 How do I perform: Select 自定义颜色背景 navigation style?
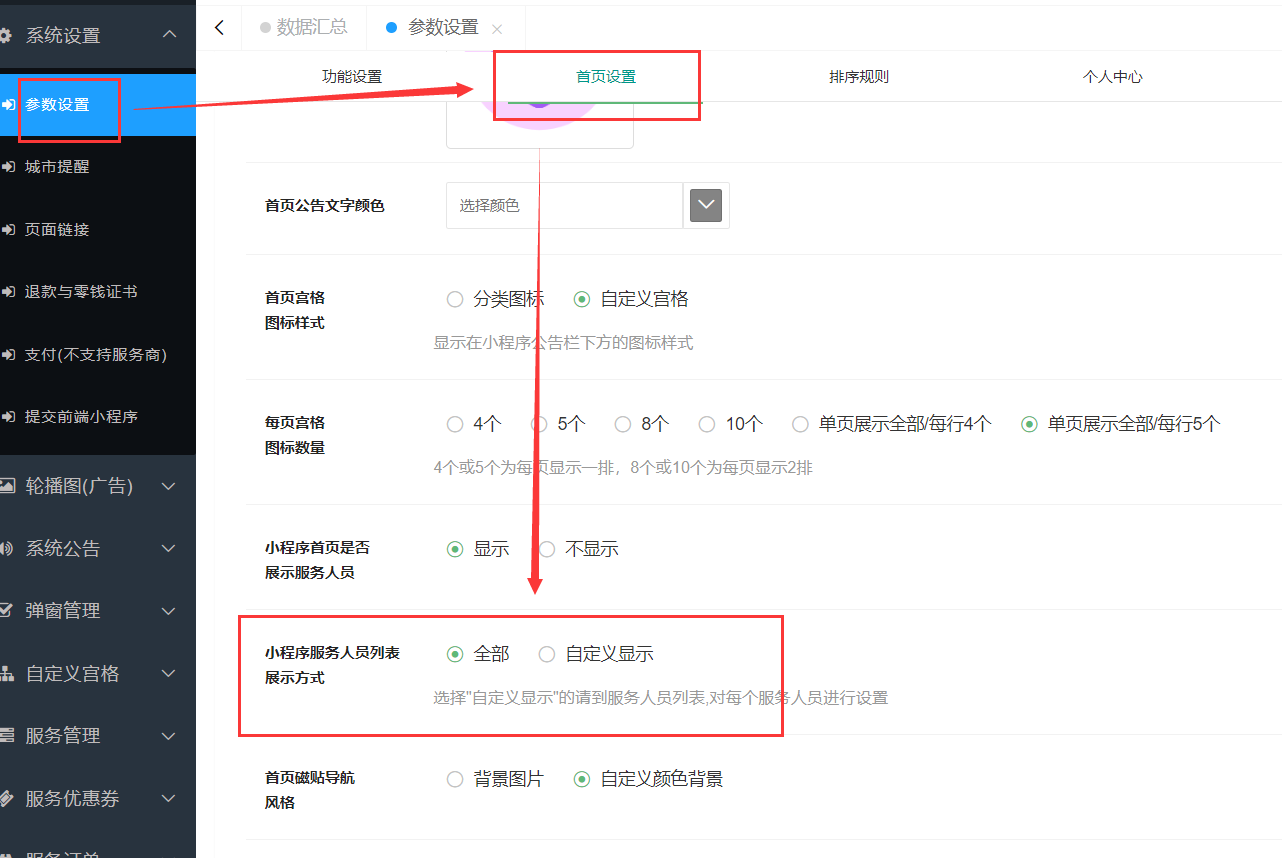pyautogui.click(x=582, y=779)
